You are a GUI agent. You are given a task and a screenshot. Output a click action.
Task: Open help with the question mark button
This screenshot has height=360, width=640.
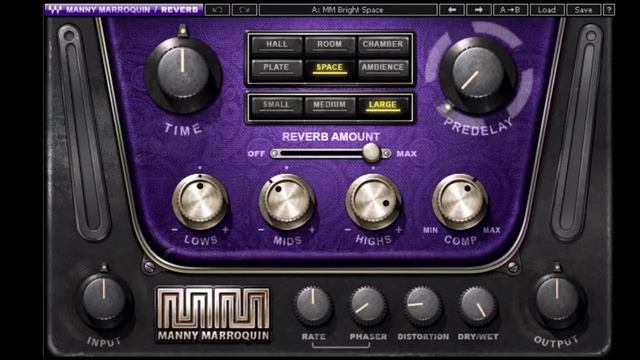(x=609, y=10)
